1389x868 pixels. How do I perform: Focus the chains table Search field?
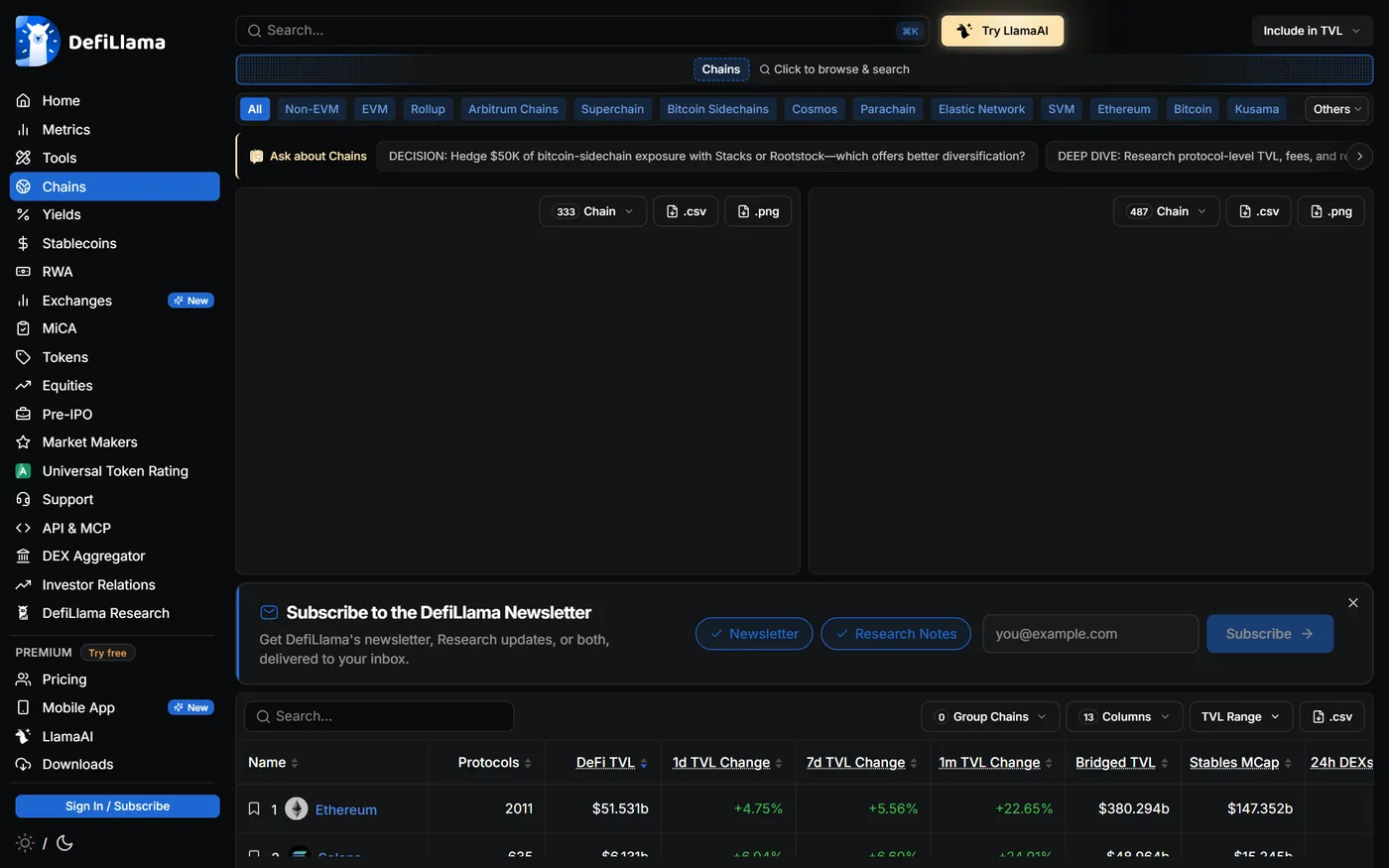click(379, 717)
